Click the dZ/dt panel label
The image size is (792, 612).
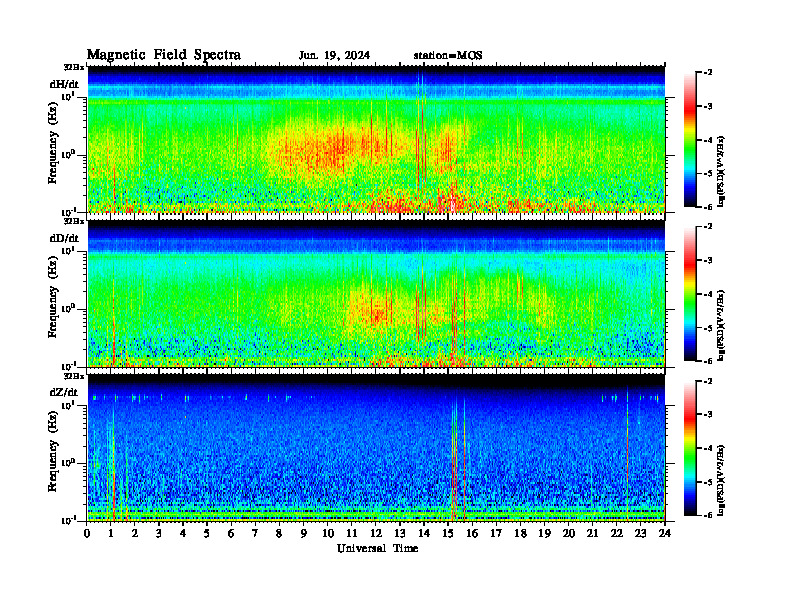click(x=64, y=392)
